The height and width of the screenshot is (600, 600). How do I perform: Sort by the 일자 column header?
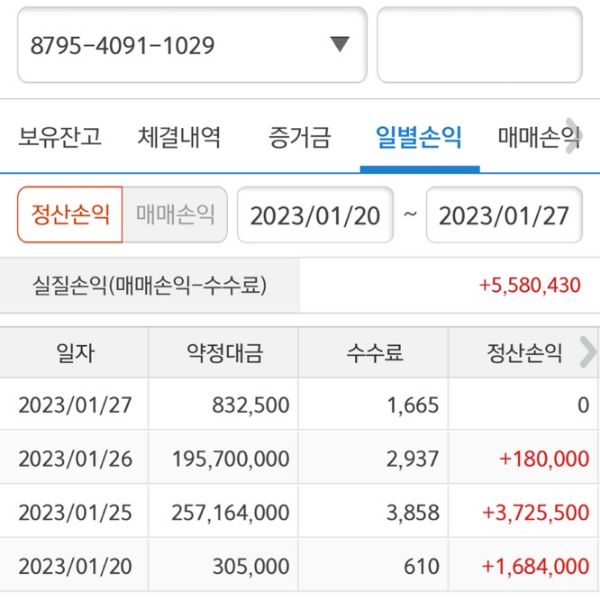tap(75, 352)
